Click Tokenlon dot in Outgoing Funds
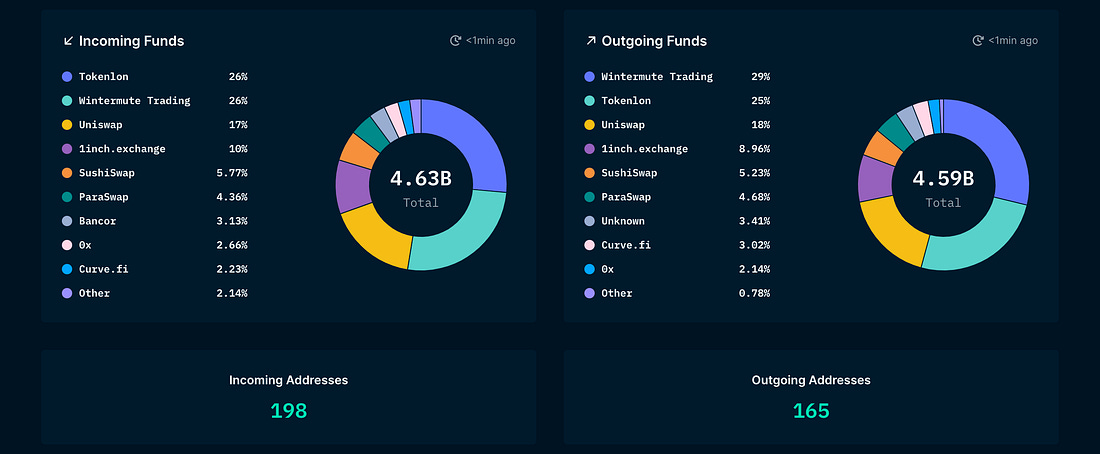 click(x=590, y=100)
